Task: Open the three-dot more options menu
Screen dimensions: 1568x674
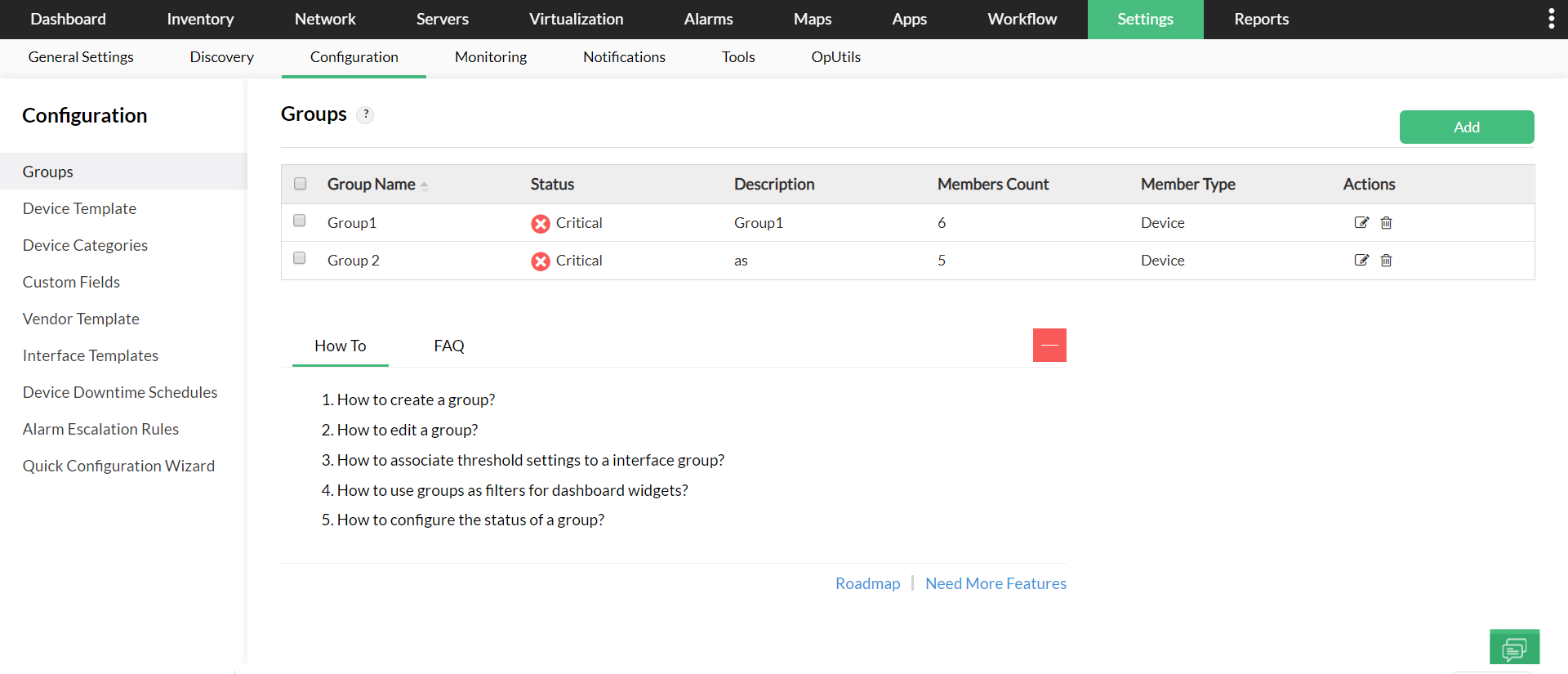Action: [x=1551, y=19]
